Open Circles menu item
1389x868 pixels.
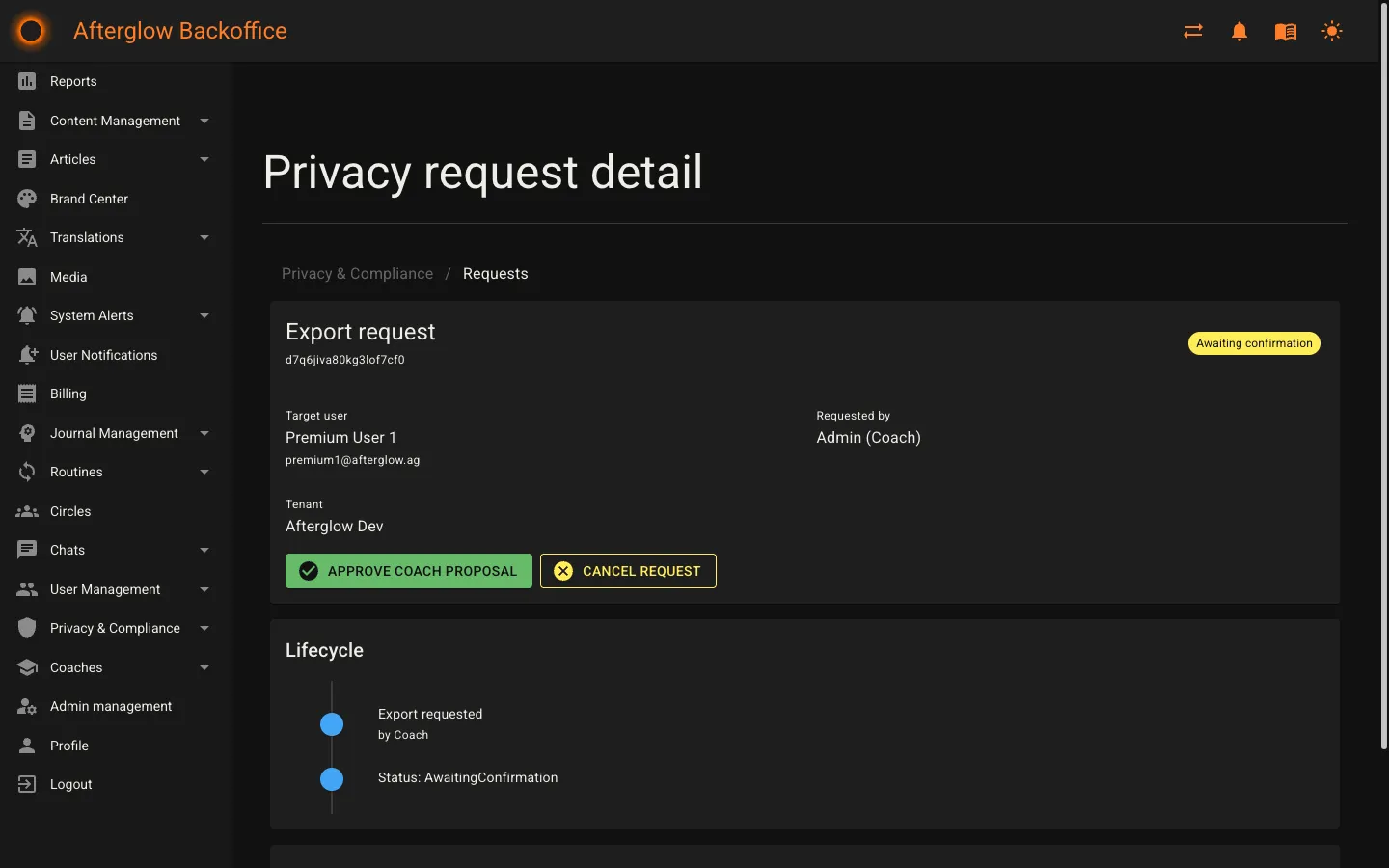point(117,511)
